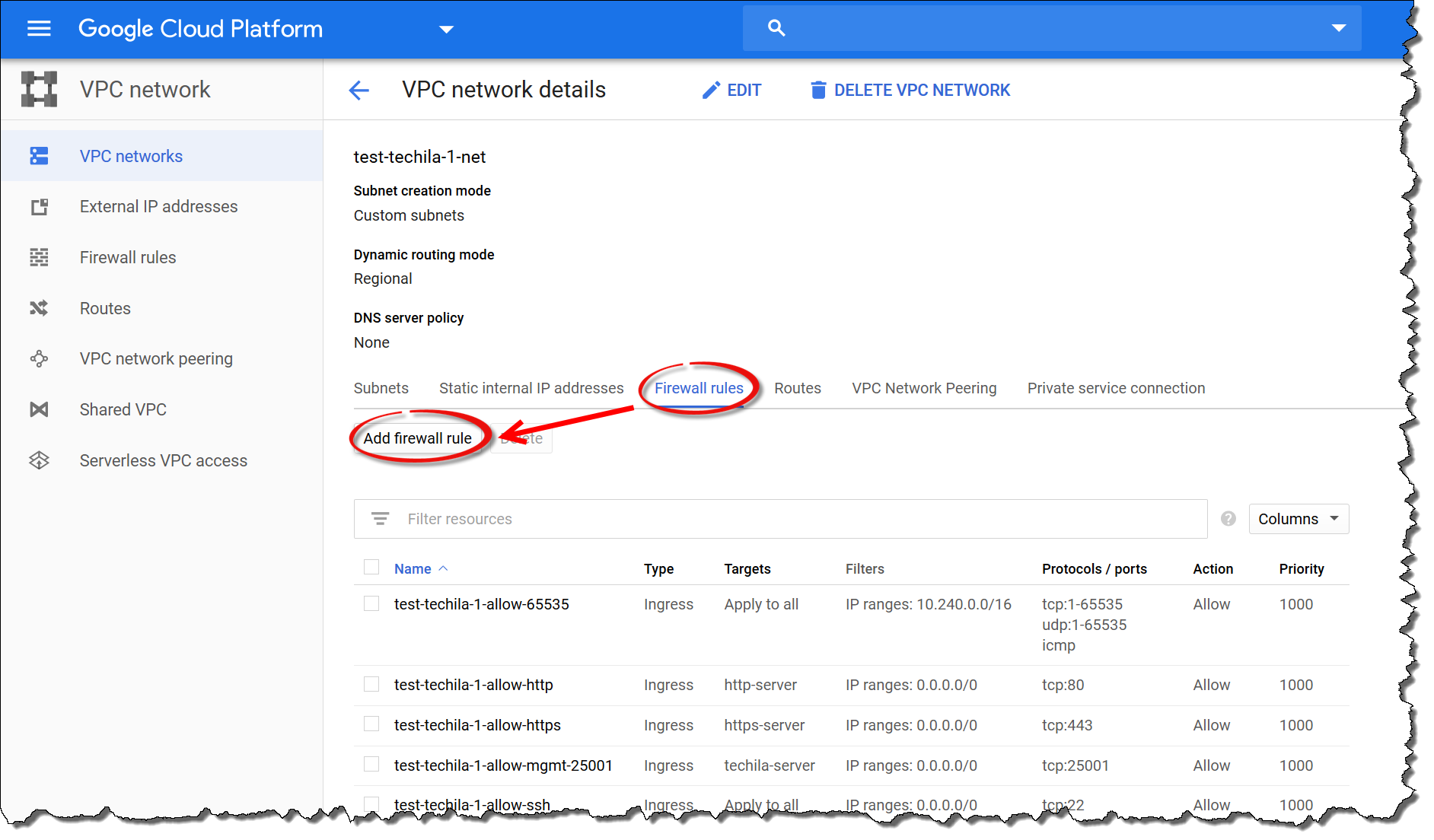
Task: Click the Serverless VPC access icon
Action: coord(39,460)
